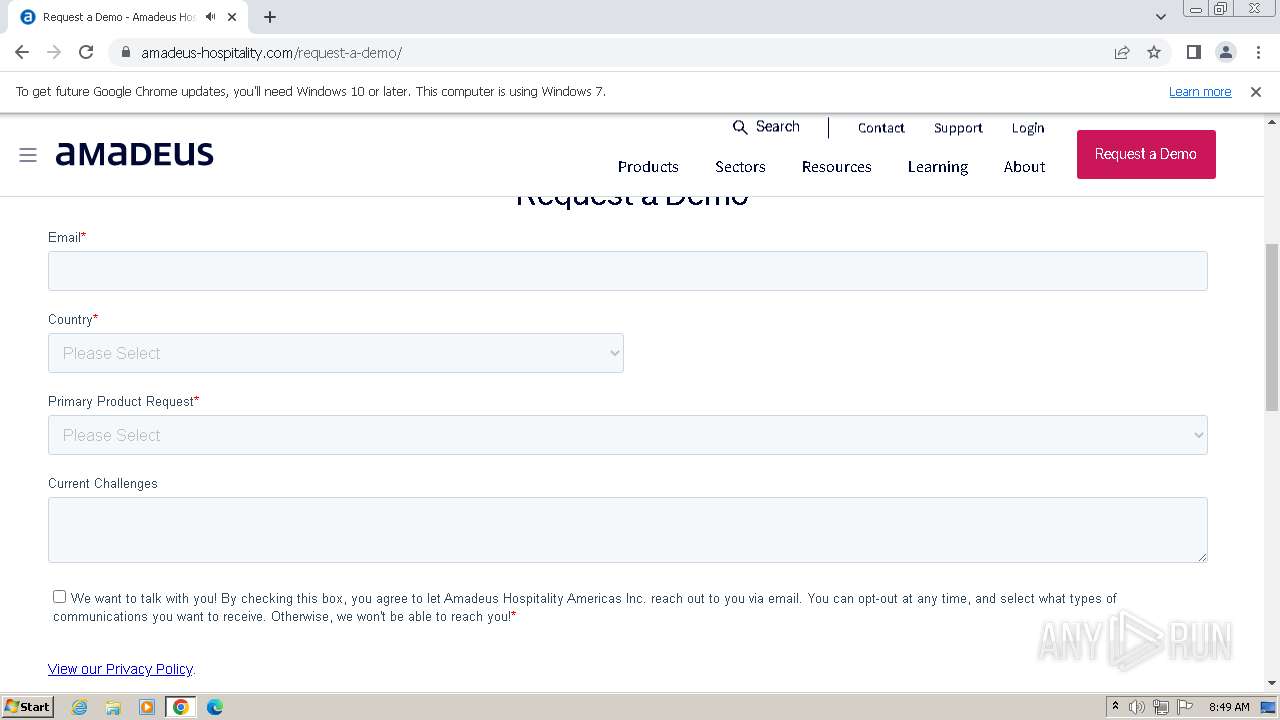Image resolution: width=1280 pixels, height=720 pixels.
Task: Close the Request a Demo tab
Action: pyautogui.click(x=232, y=17)
